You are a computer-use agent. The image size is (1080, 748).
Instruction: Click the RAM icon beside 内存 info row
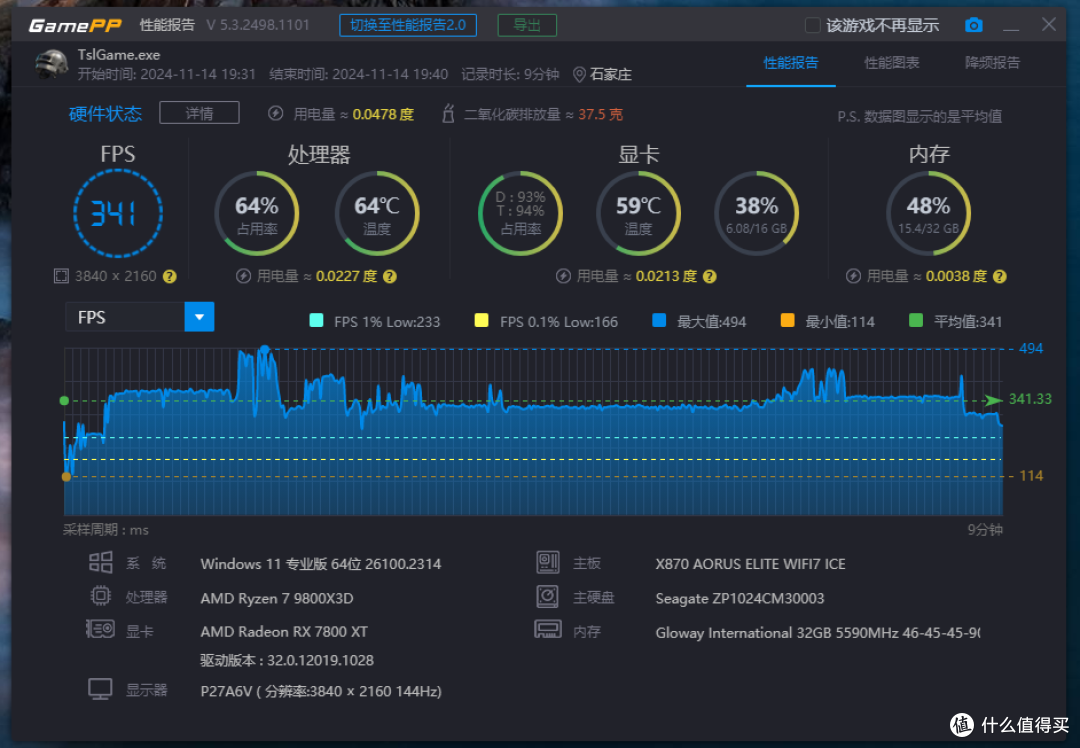pyautogui.click(x=548, y=630)
